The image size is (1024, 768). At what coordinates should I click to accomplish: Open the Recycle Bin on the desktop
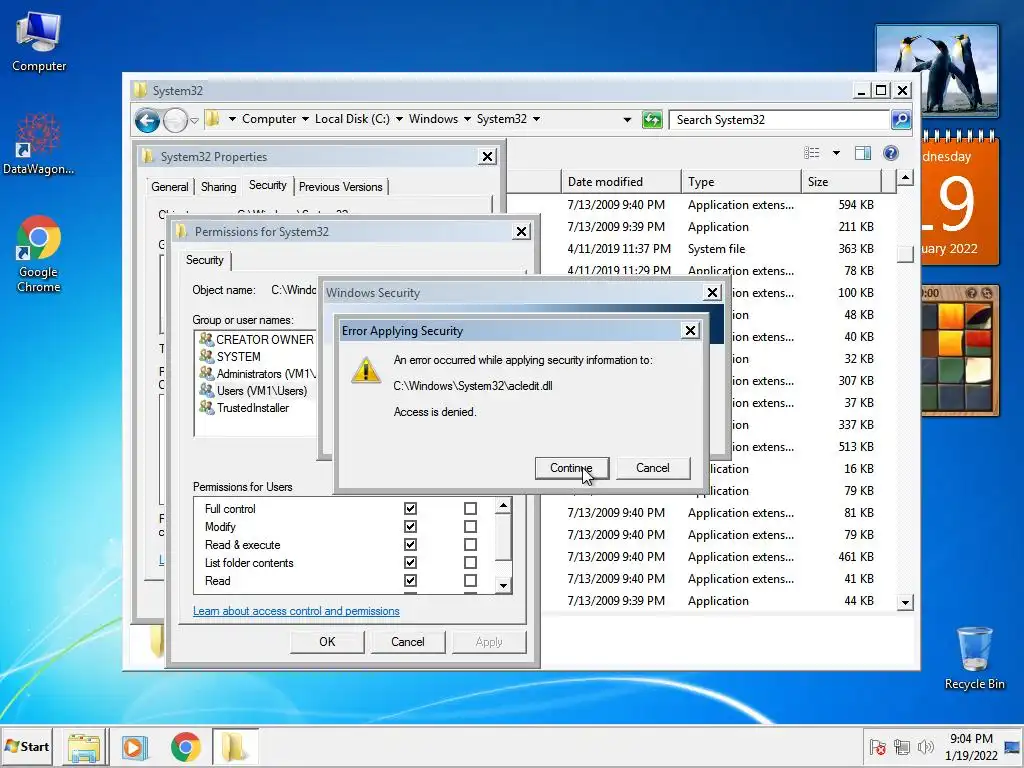coord(974,658)
